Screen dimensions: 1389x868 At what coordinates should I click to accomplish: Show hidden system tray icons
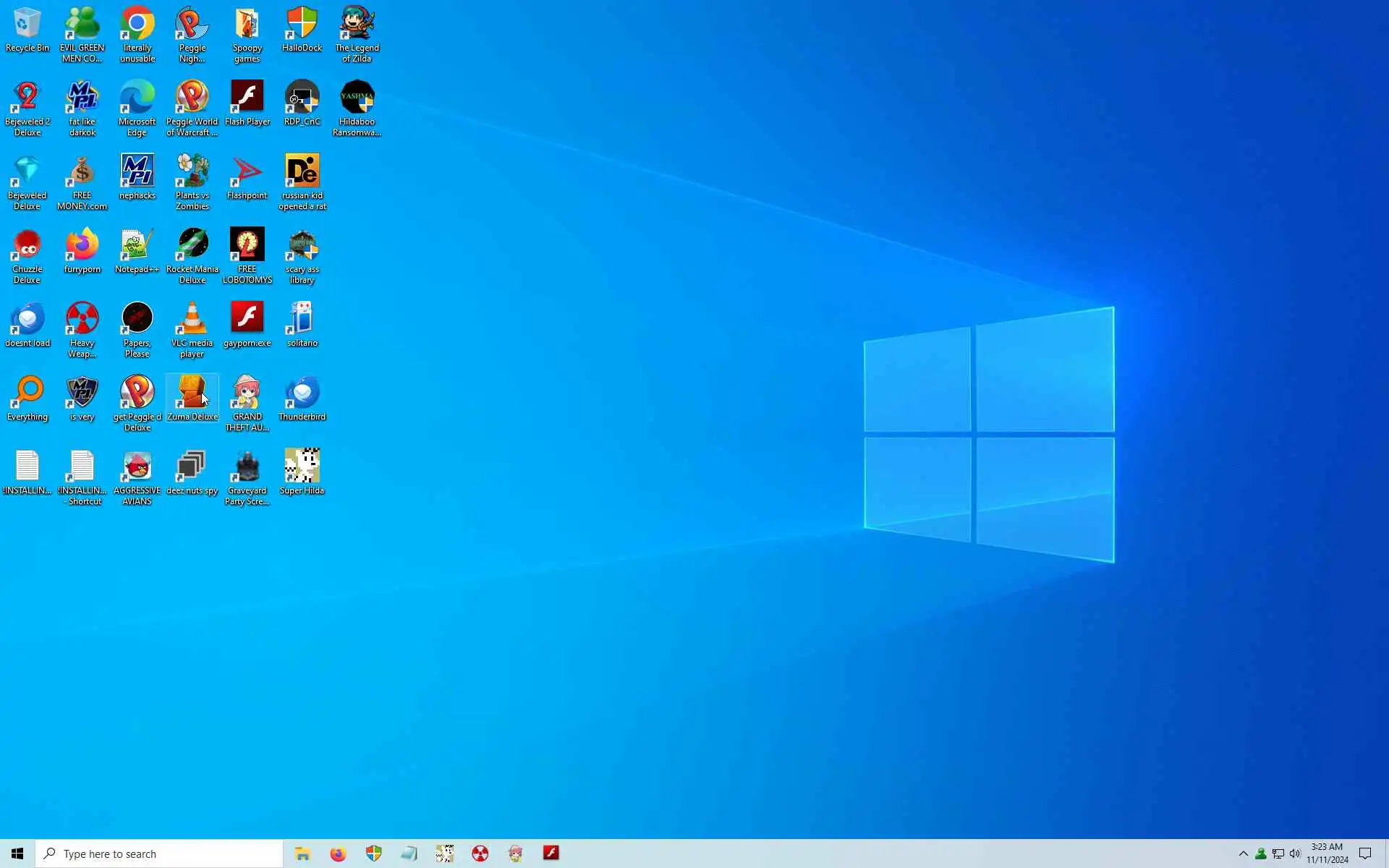click(x=1243, y=854)
